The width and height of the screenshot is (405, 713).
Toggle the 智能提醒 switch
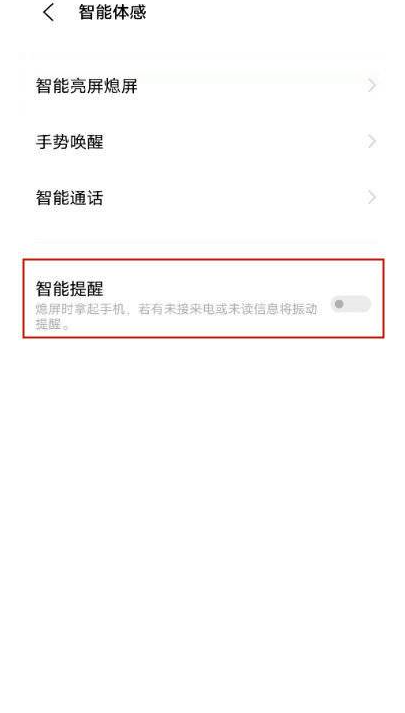[350, 304]
